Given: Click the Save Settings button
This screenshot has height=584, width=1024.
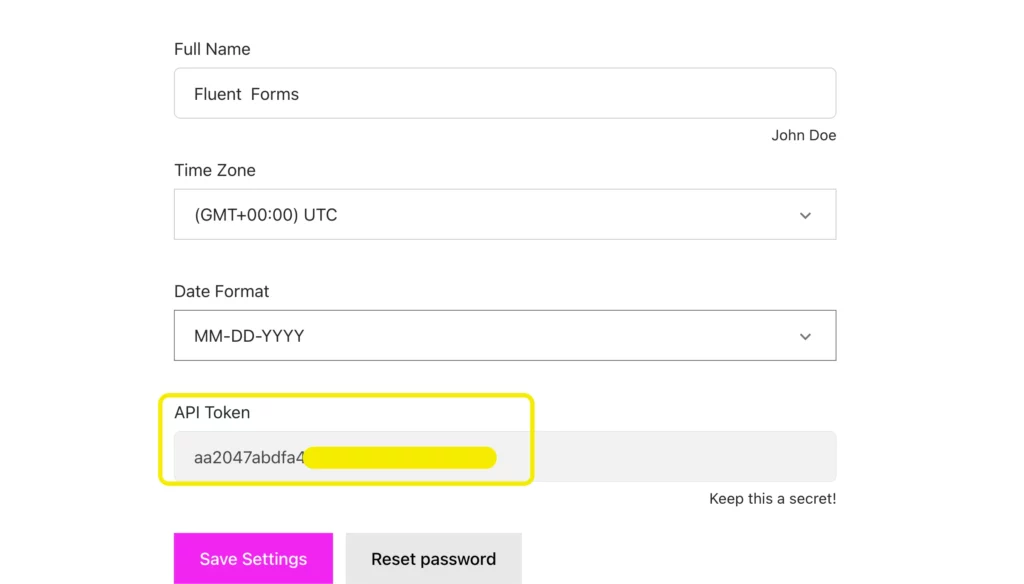Looking at the screenshot, I should 253,558.
